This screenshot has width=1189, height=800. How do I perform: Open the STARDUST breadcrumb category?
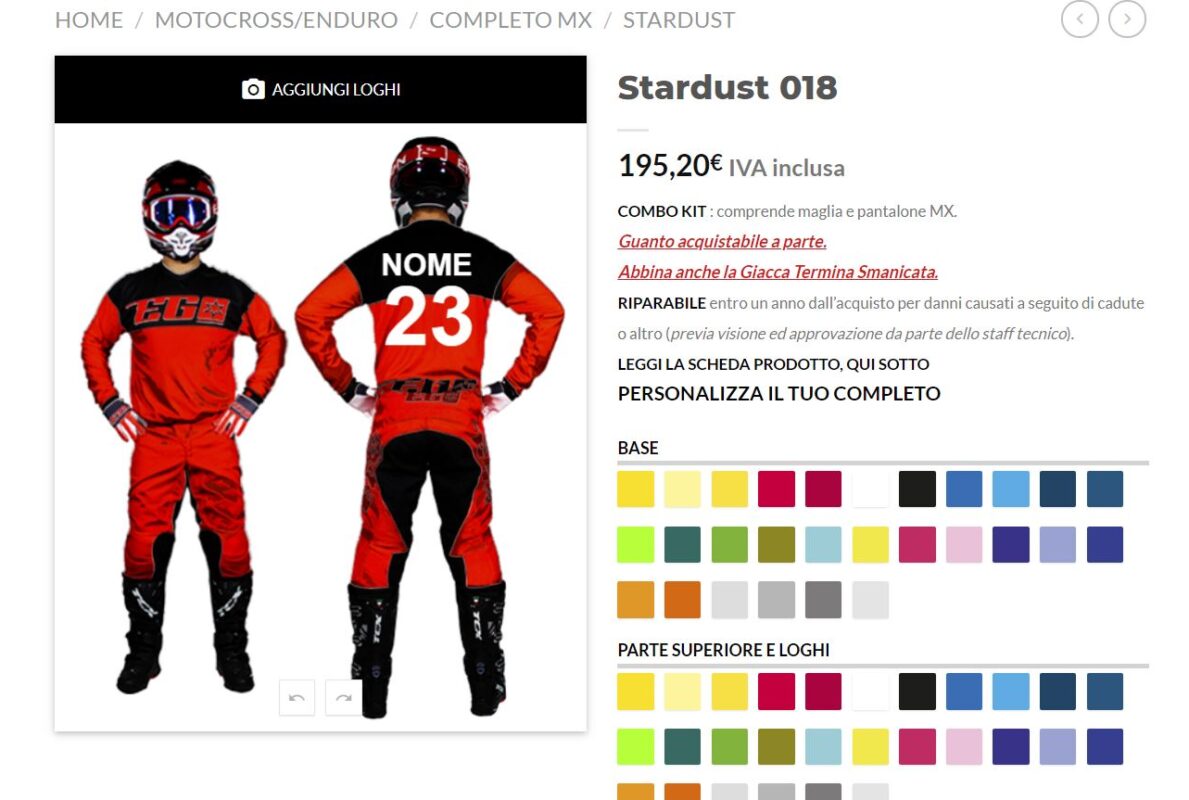679,20
